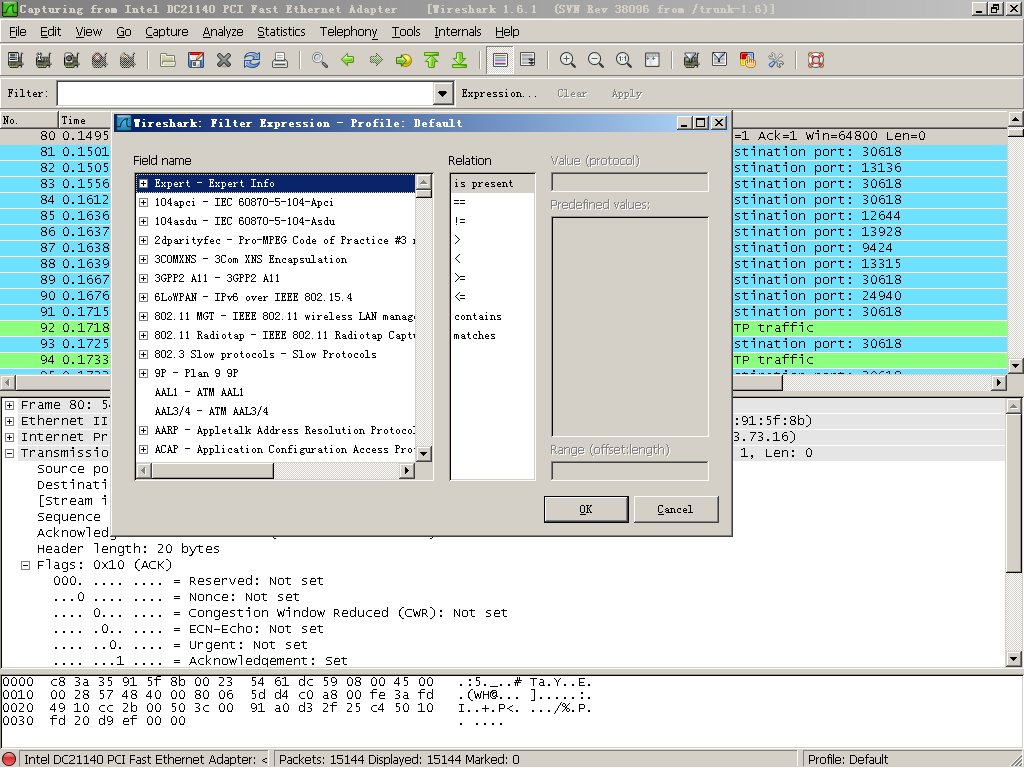
Task: Toggle packet list colorizing icon
Action: tap(500, 60)
